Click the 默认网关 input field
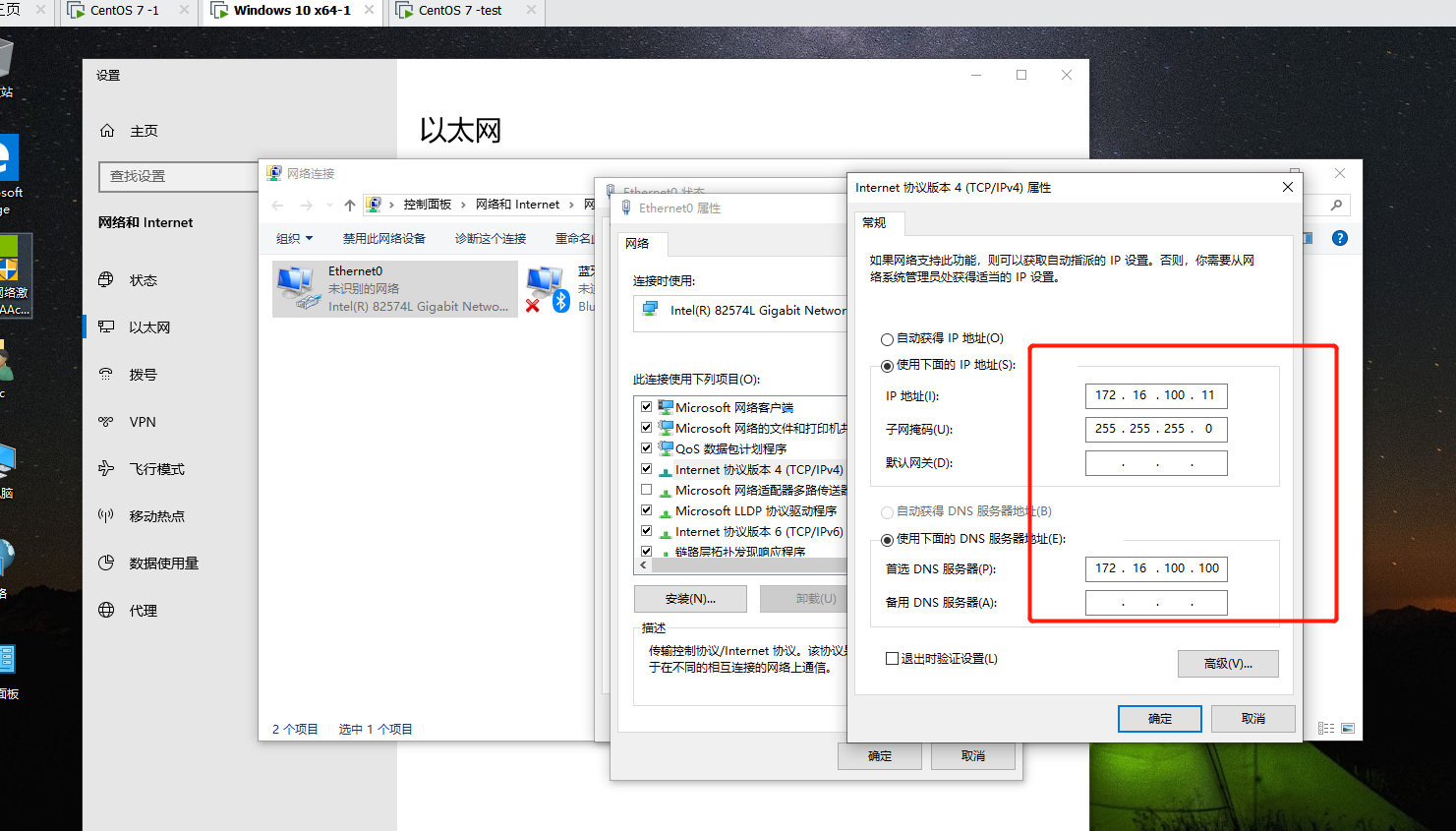Viewport: 1456px width, 831px height. point(1156,462)
